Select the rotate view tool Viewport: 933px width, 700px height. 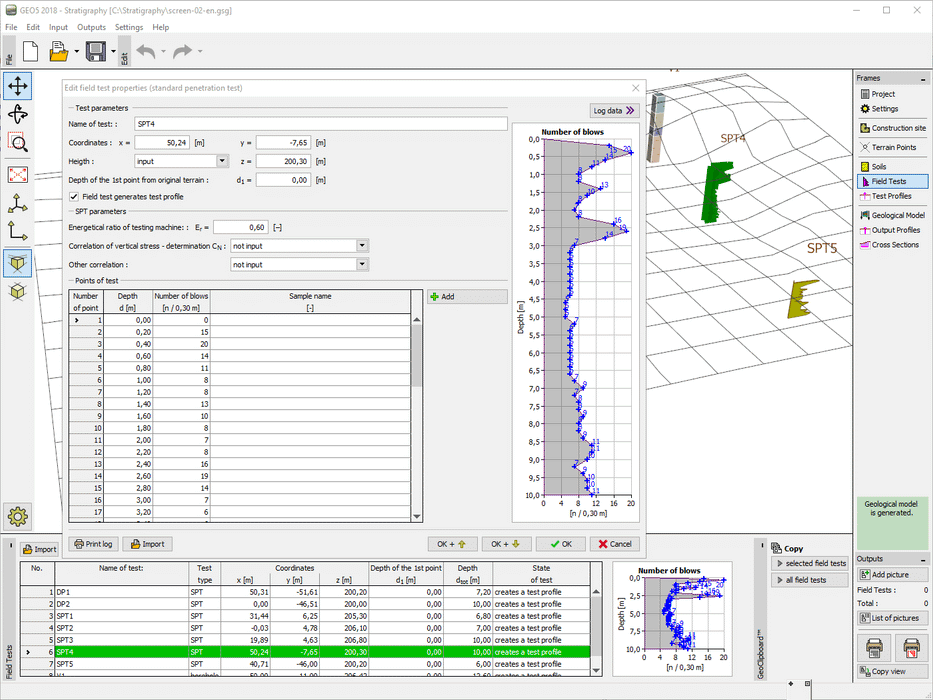(18, 114)
